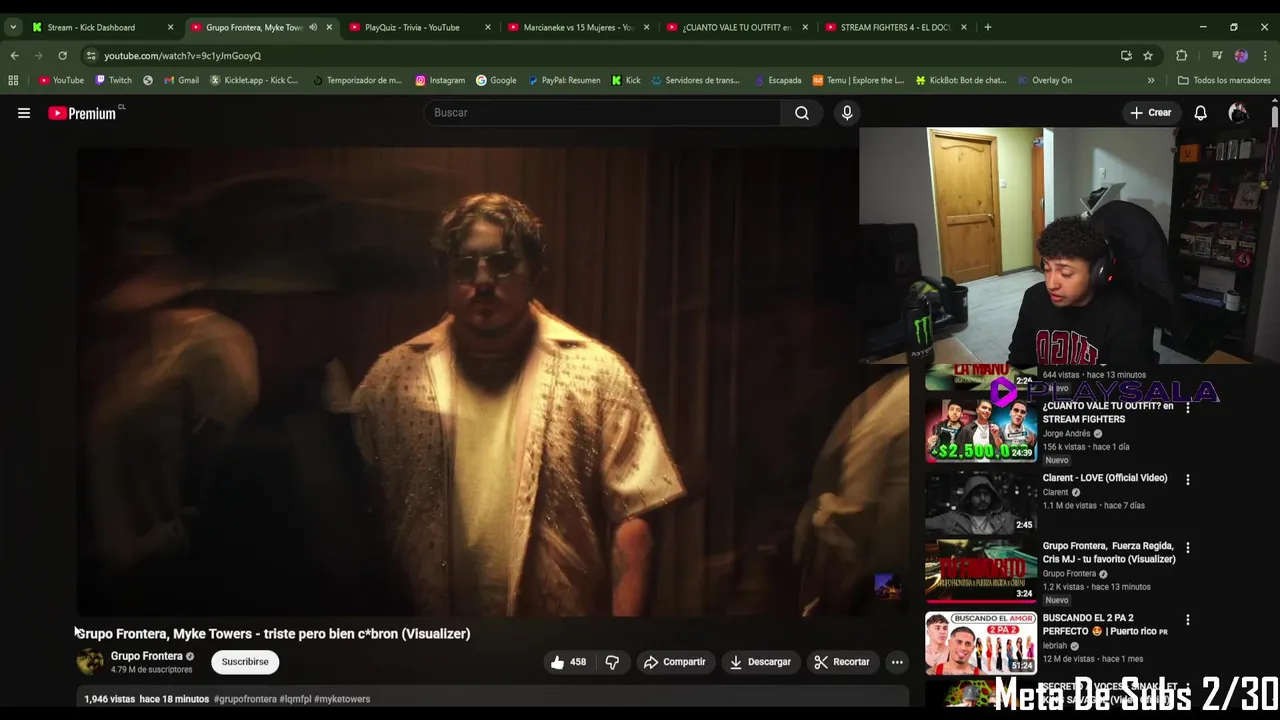Click the address bar URL
The image size is (1280, 720).
tap(183, 56)
